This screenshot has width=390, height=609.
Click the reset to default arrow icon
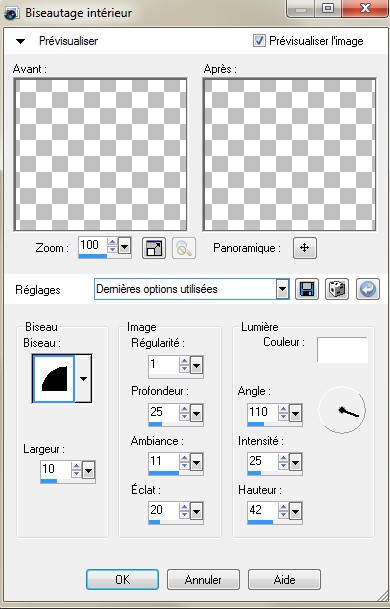pos(367,289)
